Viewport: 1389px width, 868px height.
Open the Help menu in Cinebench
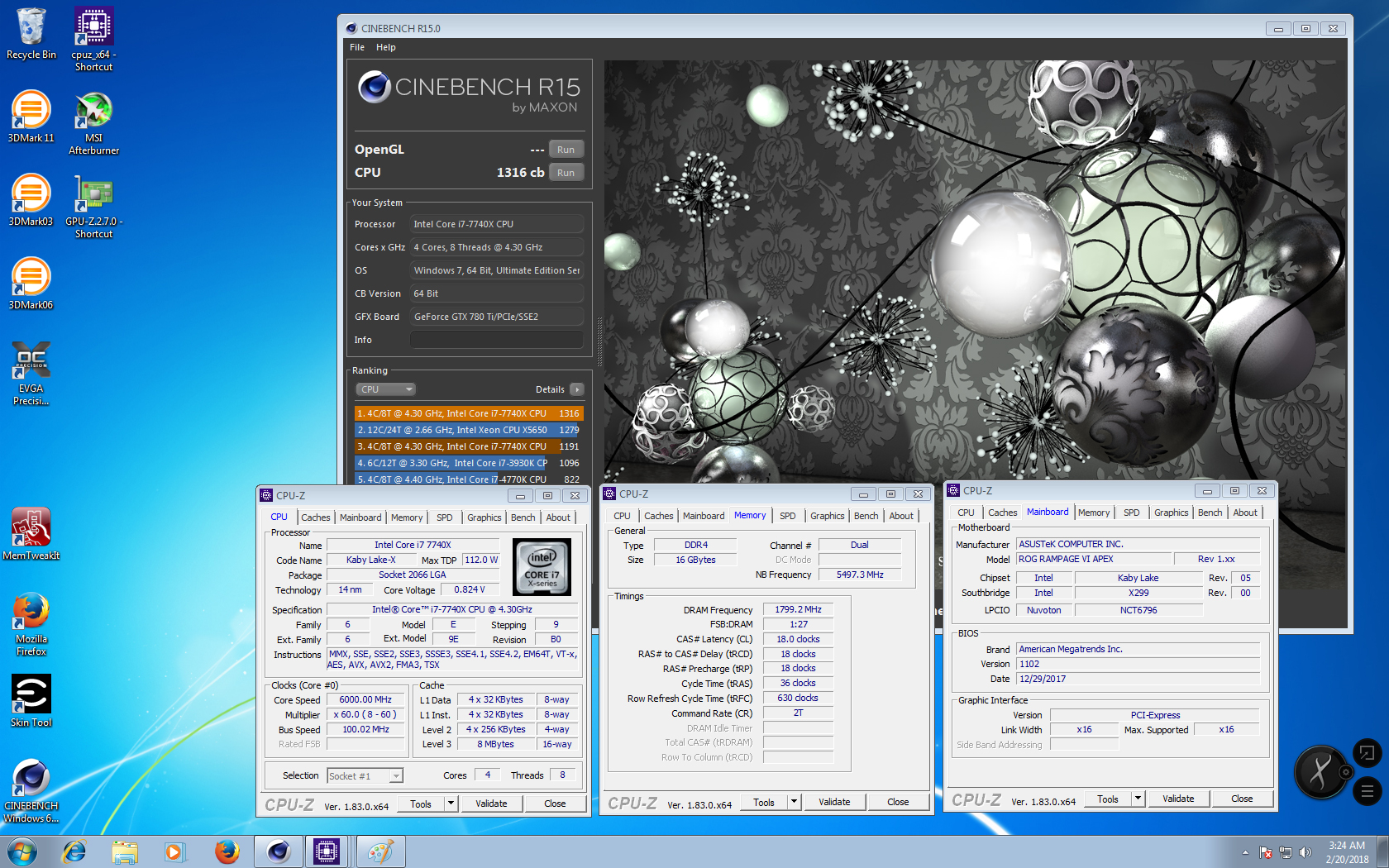pos(386,47)
